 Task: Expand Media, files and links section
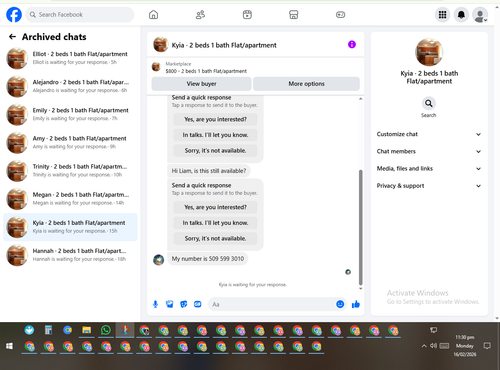tap(429, 169)
